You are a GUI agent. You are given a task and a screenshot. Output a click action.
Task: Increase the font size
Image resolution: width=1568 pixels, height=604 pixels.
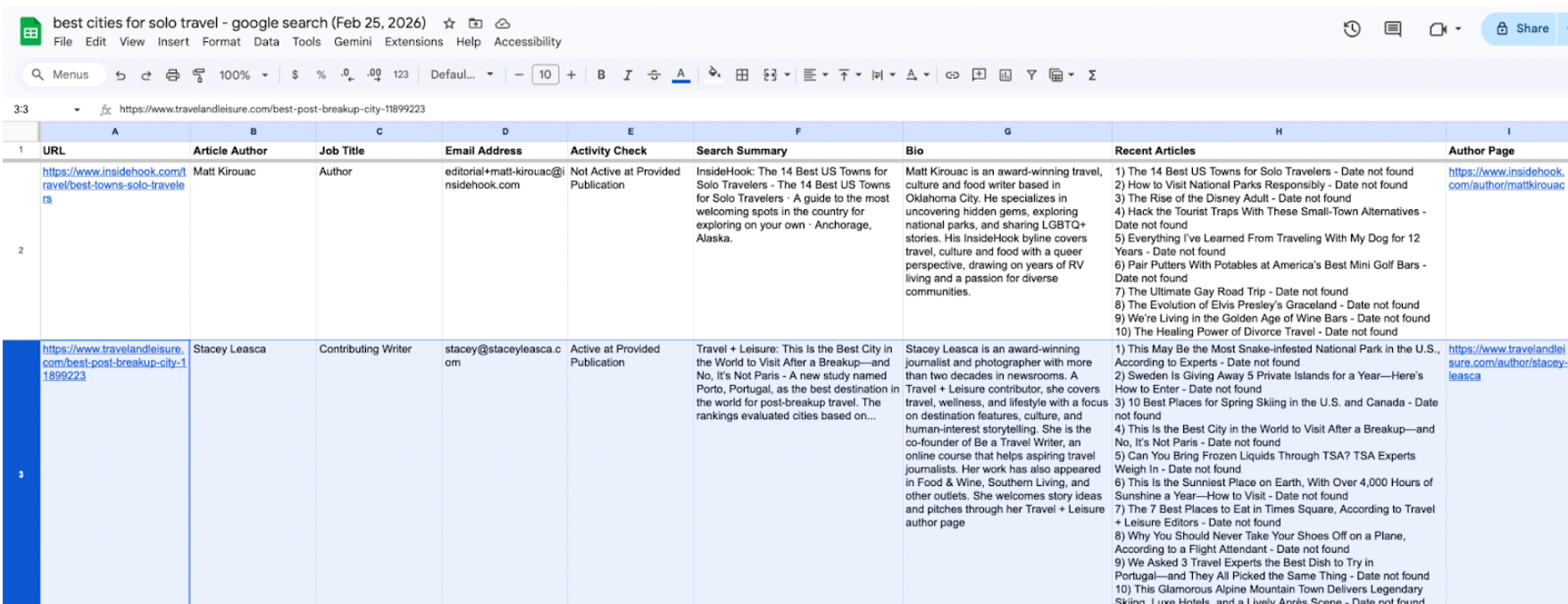[x=571, y=75]
